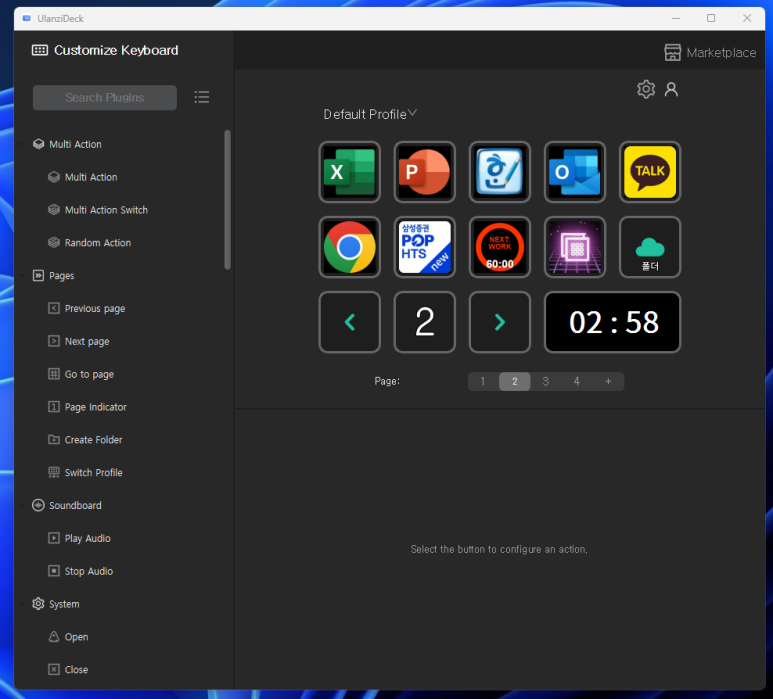Open the user account icon
This screenshot has width=773, height=699.
(671, 89)
